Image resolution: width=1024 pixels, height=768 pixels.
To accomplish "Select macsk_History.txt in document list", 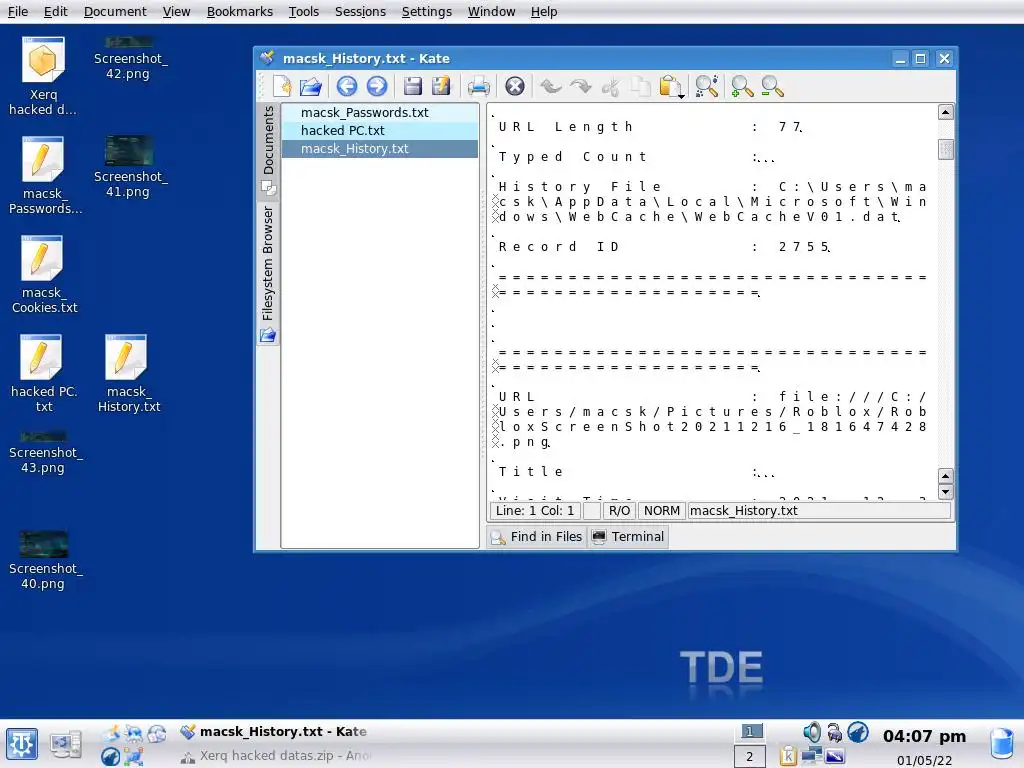I will (380, 149).
